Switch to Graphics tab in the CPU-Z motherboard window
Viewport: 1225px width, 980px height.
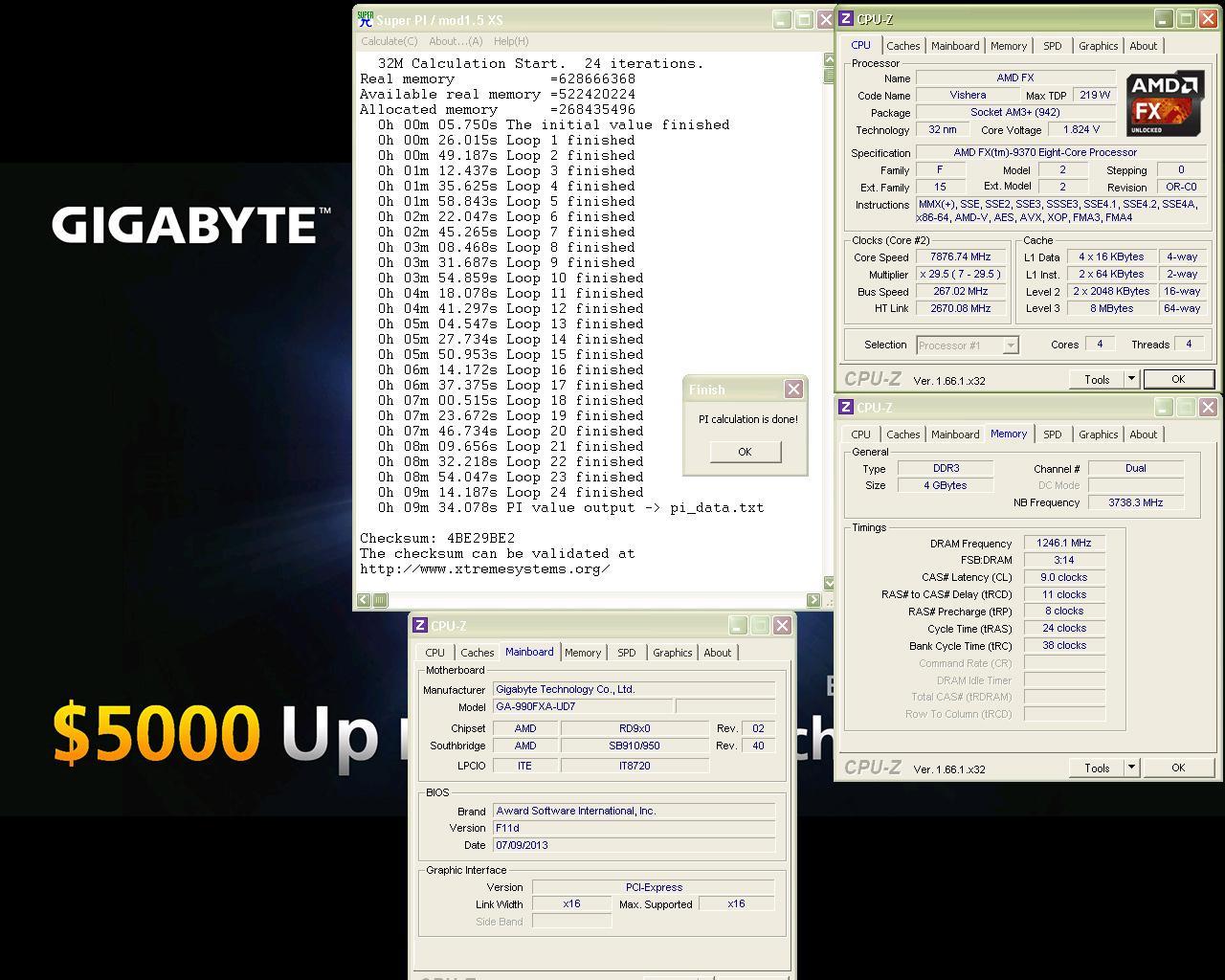click(x=672, y=653)
